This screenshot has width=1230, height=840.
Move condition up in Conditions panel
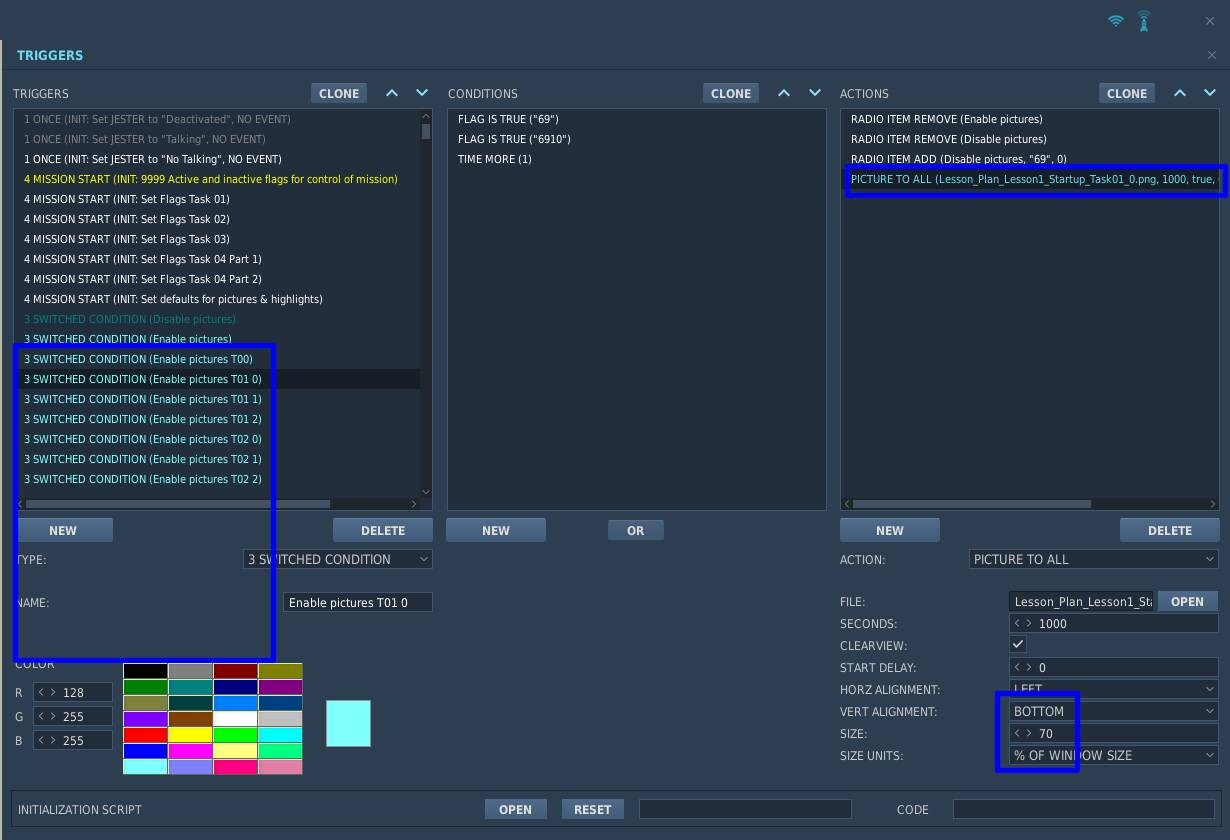click(x=784, y=93)
